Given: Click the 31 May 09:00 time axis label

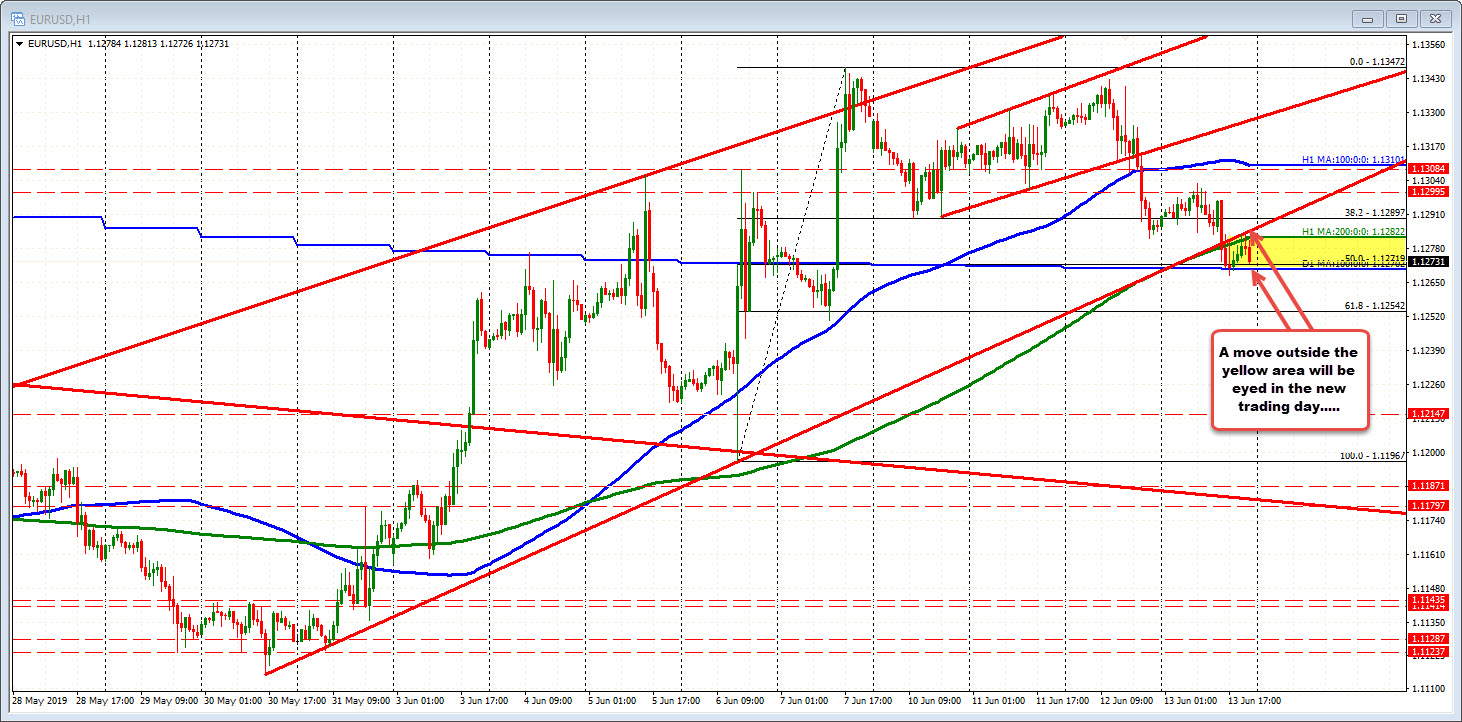Looking at the screenshot, I should 363,701.
